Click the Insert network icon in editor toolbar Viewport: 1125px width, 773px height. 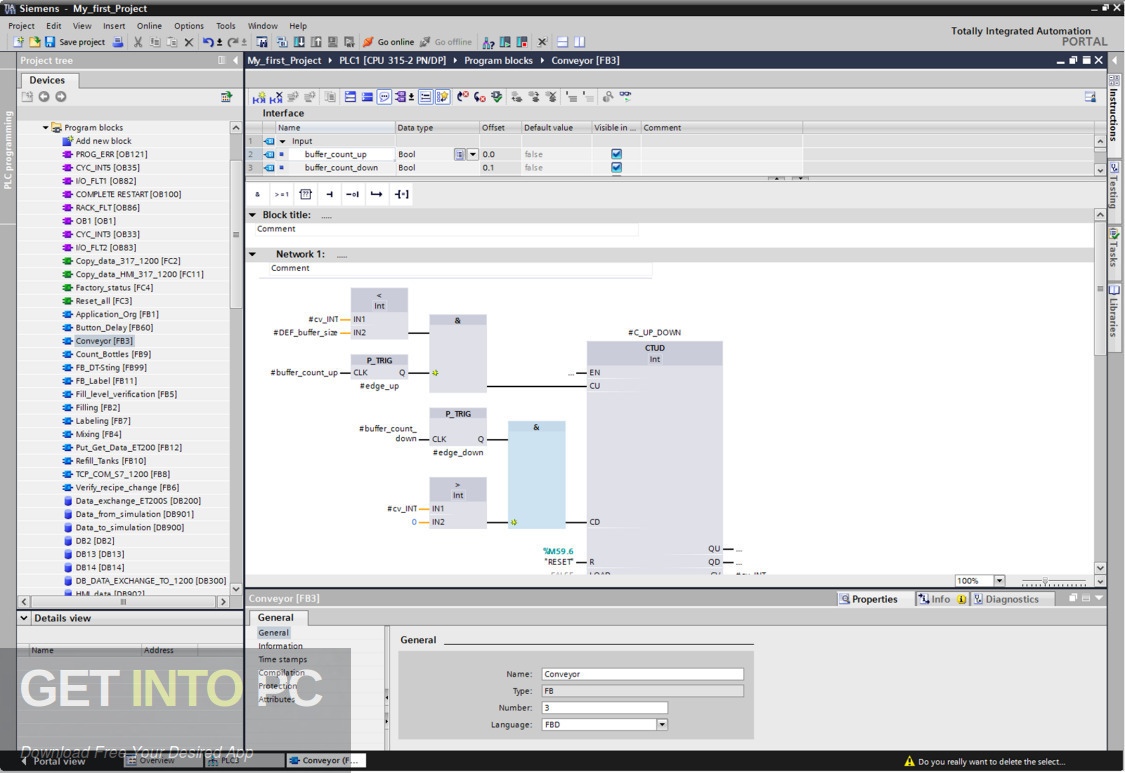point(259,96)
